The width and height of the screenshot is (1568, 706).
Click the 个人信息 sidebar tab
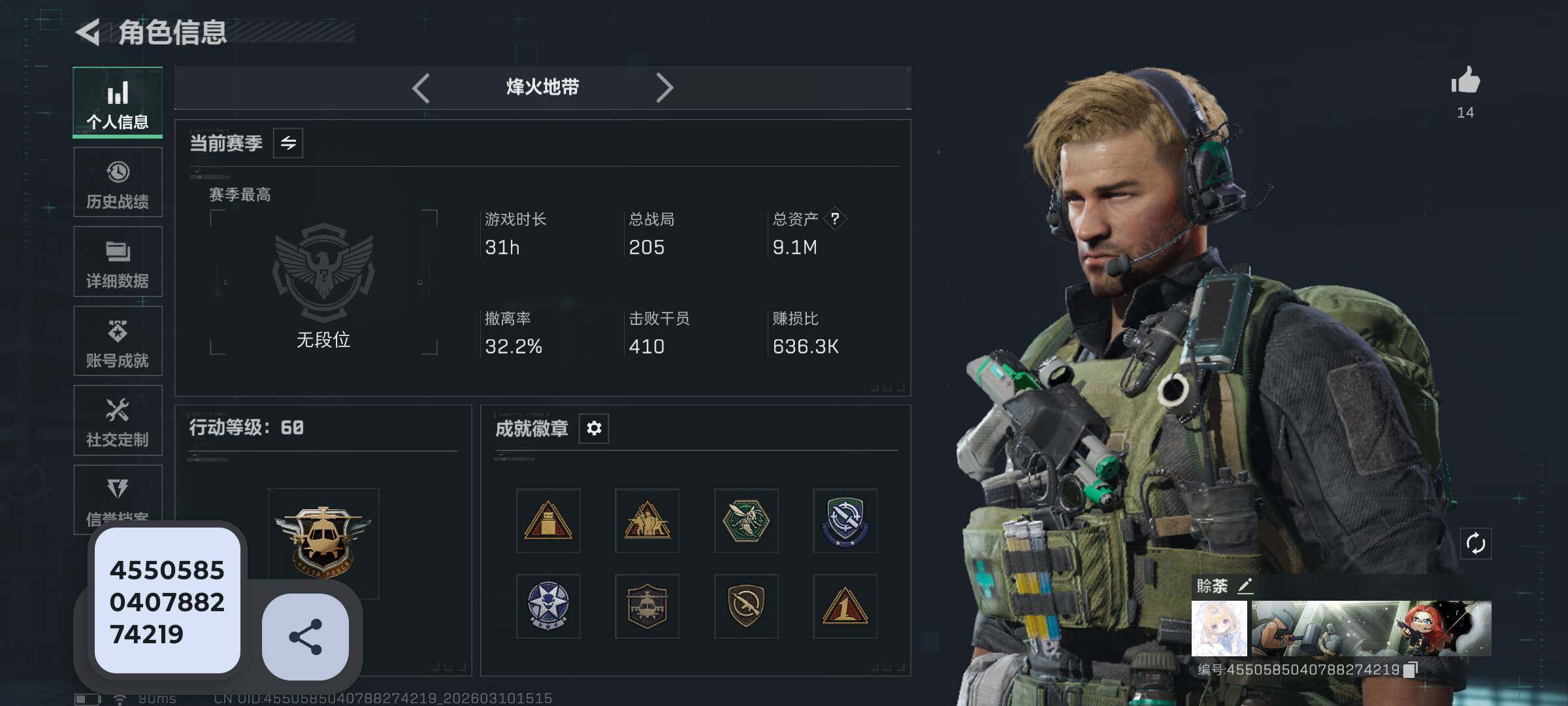[118, 103]
